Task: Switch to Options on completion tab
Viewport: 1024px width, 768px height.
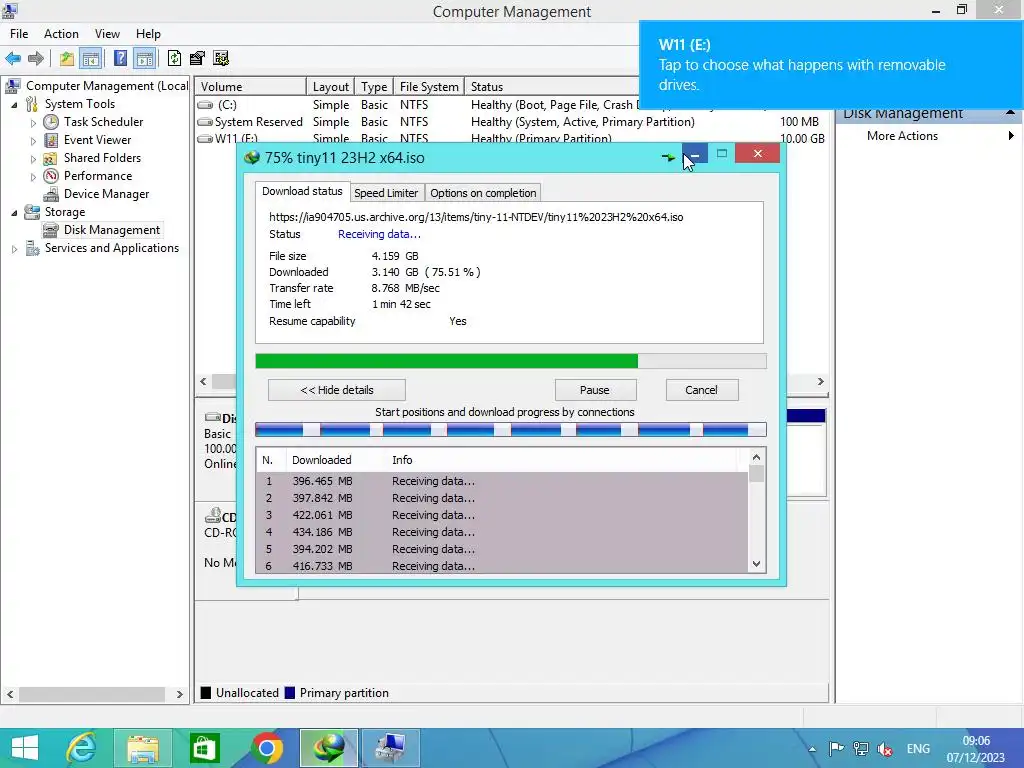Action: point(483,193)
